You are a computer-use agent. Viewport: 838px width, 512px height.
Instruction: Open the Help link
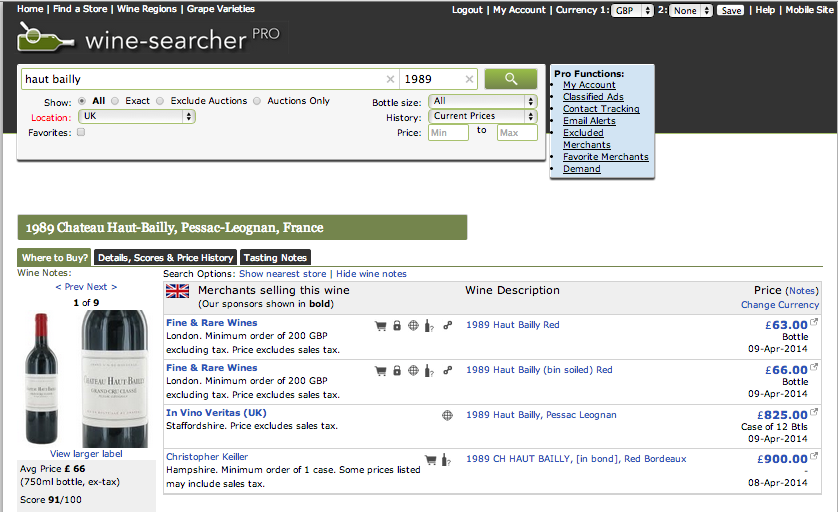click(765, 10)
